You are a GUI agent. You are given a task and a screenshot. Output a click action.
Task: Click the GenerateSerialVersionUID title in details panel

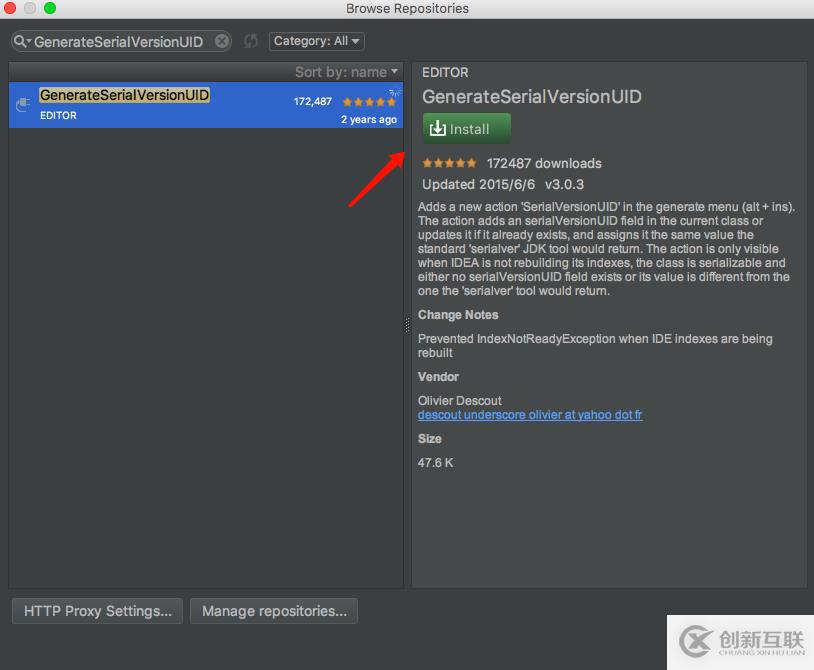point(532,97)
